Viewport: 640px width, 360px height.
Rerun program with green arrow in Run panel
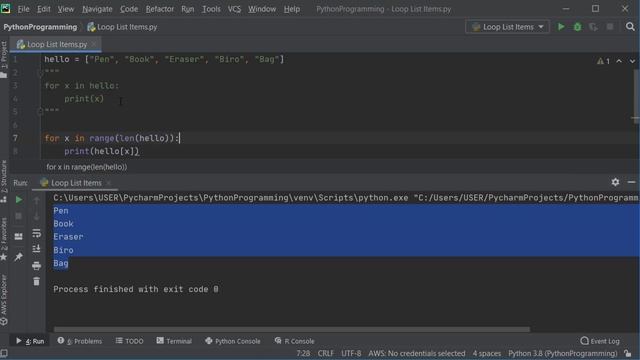tap(19, 200)
